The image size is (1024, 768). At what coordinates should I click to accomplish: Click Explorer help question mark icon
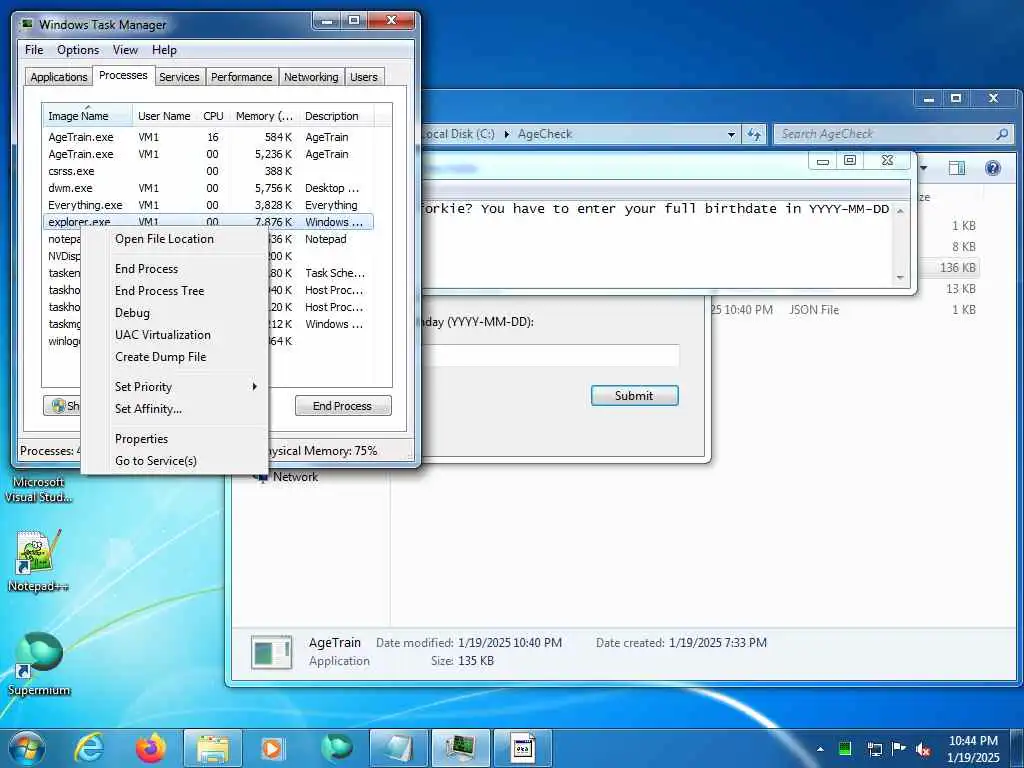(x=993, y=168)
